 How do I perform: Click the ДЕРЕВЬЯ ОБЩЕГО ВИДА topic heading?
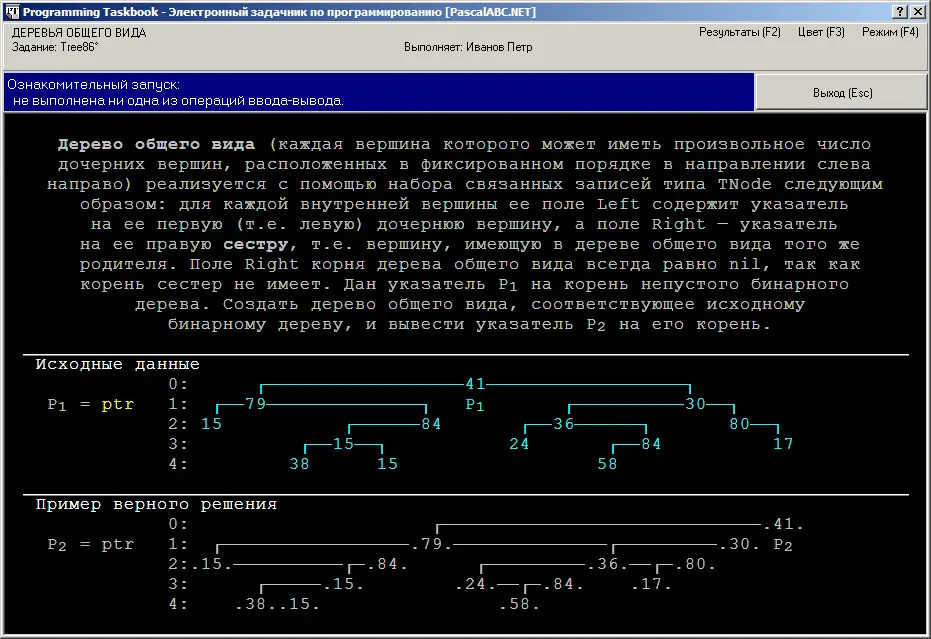coord(78,32)
